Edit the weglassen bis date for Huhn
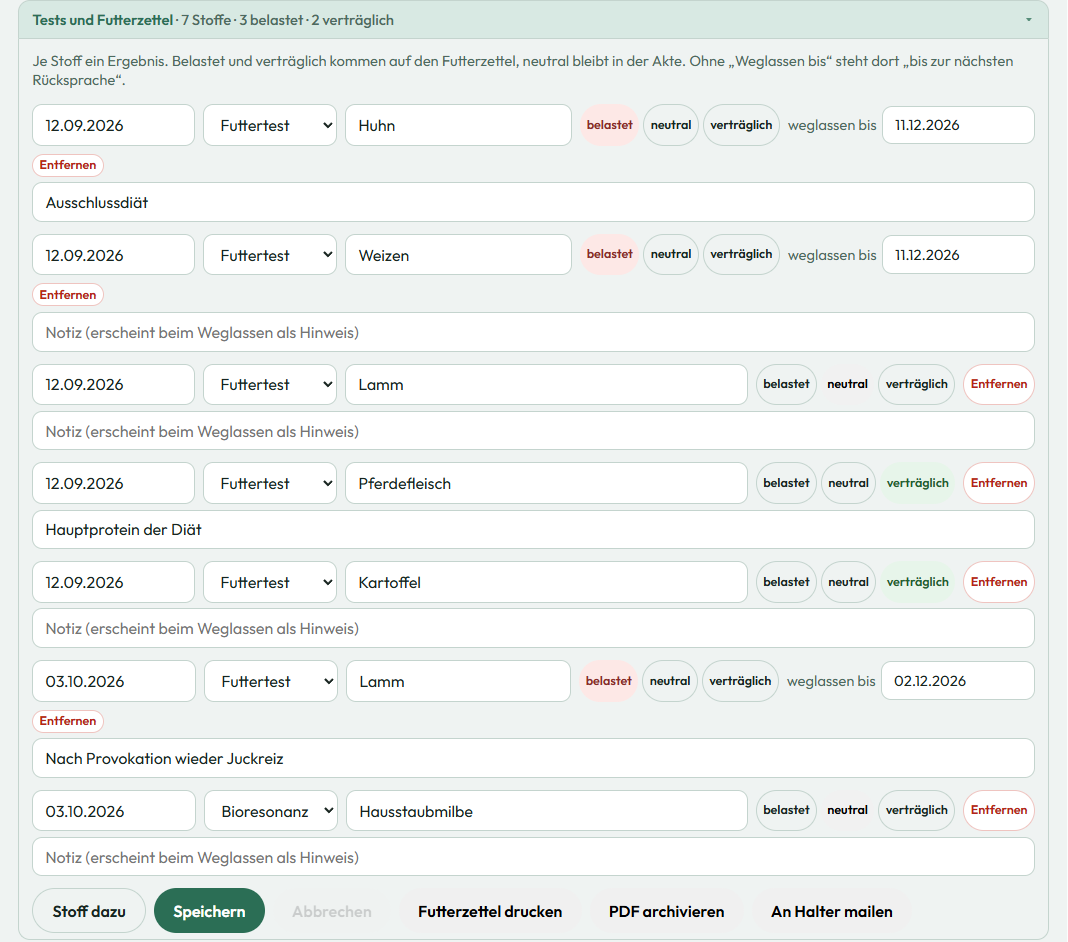Image resolution: width=1068 pixels, height=942 pixels. coord(958,125)
